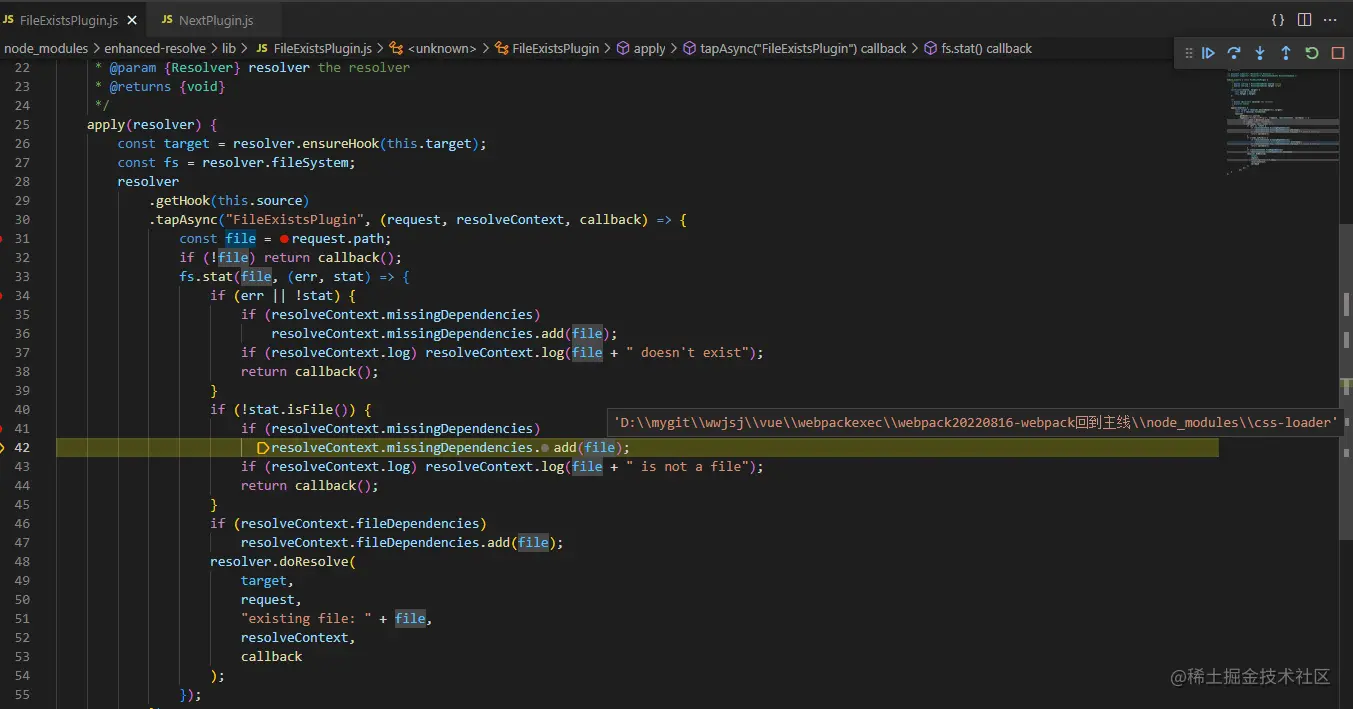Click 'add(file)' on highlighted line 42
Image resolution: width=1353 pixels, height=709 pixels.
click(588, 448)
